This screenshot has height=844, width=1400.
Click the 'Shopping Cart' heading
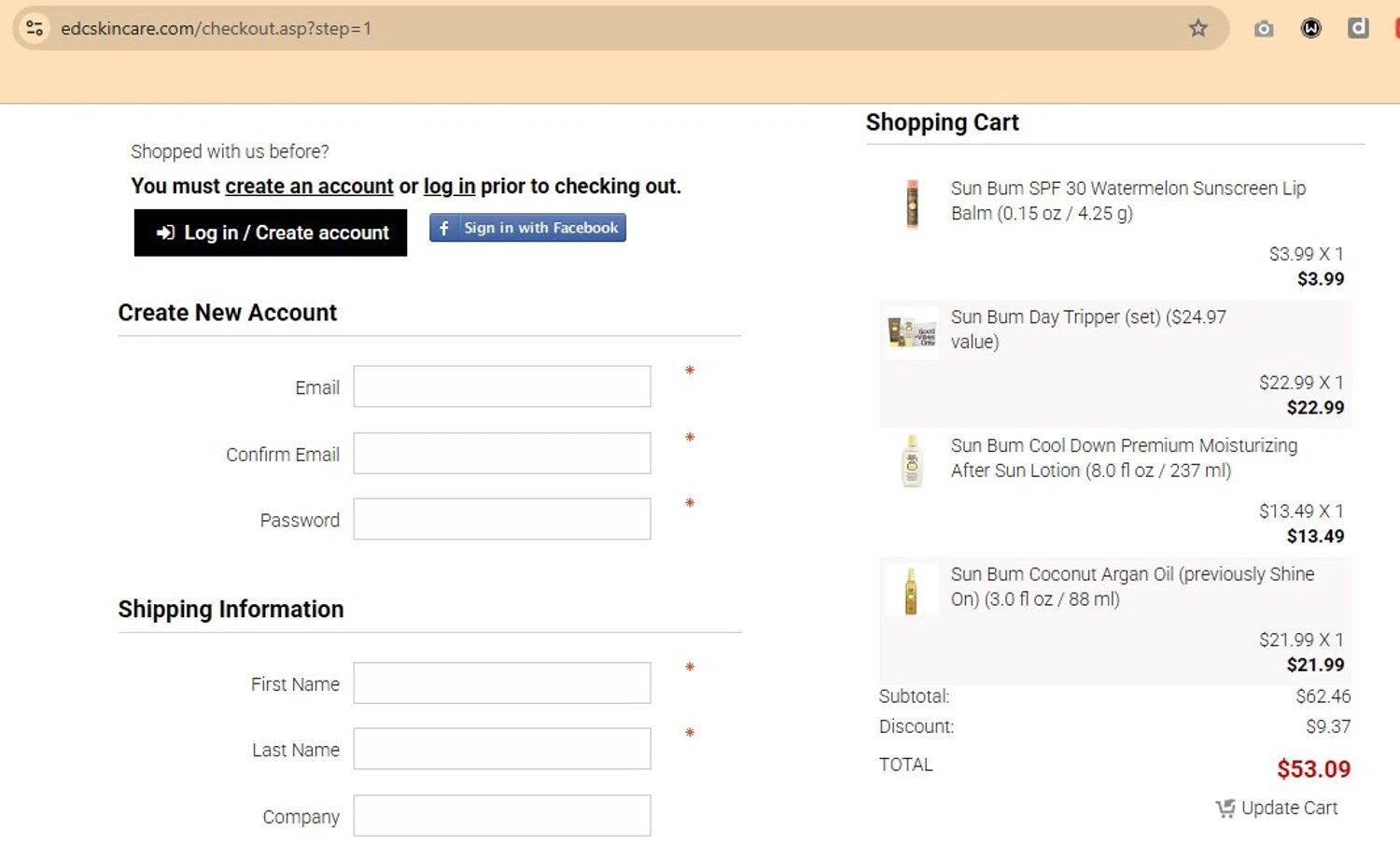pos(942,122)
